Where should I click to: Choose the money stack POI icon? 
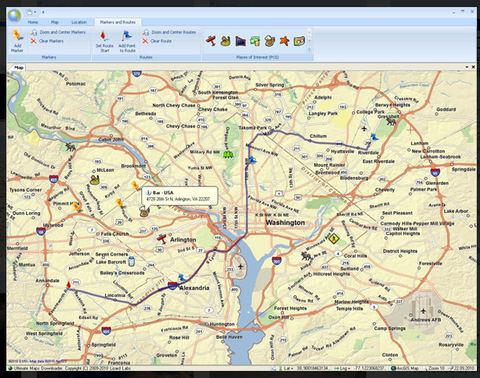click(255, 41)
